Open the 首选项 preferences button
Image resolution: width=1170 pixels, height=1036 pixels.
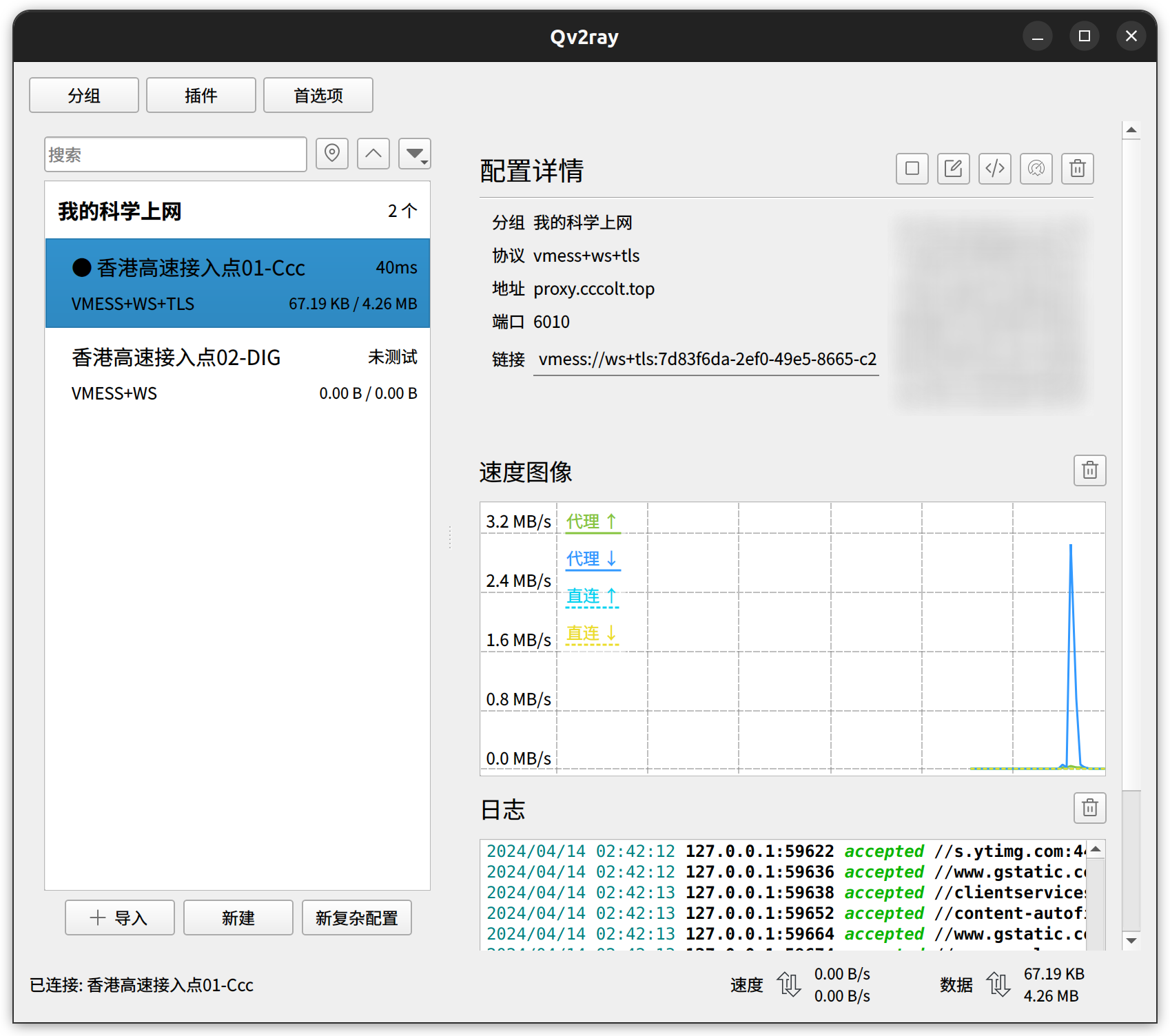pos(318,95)
